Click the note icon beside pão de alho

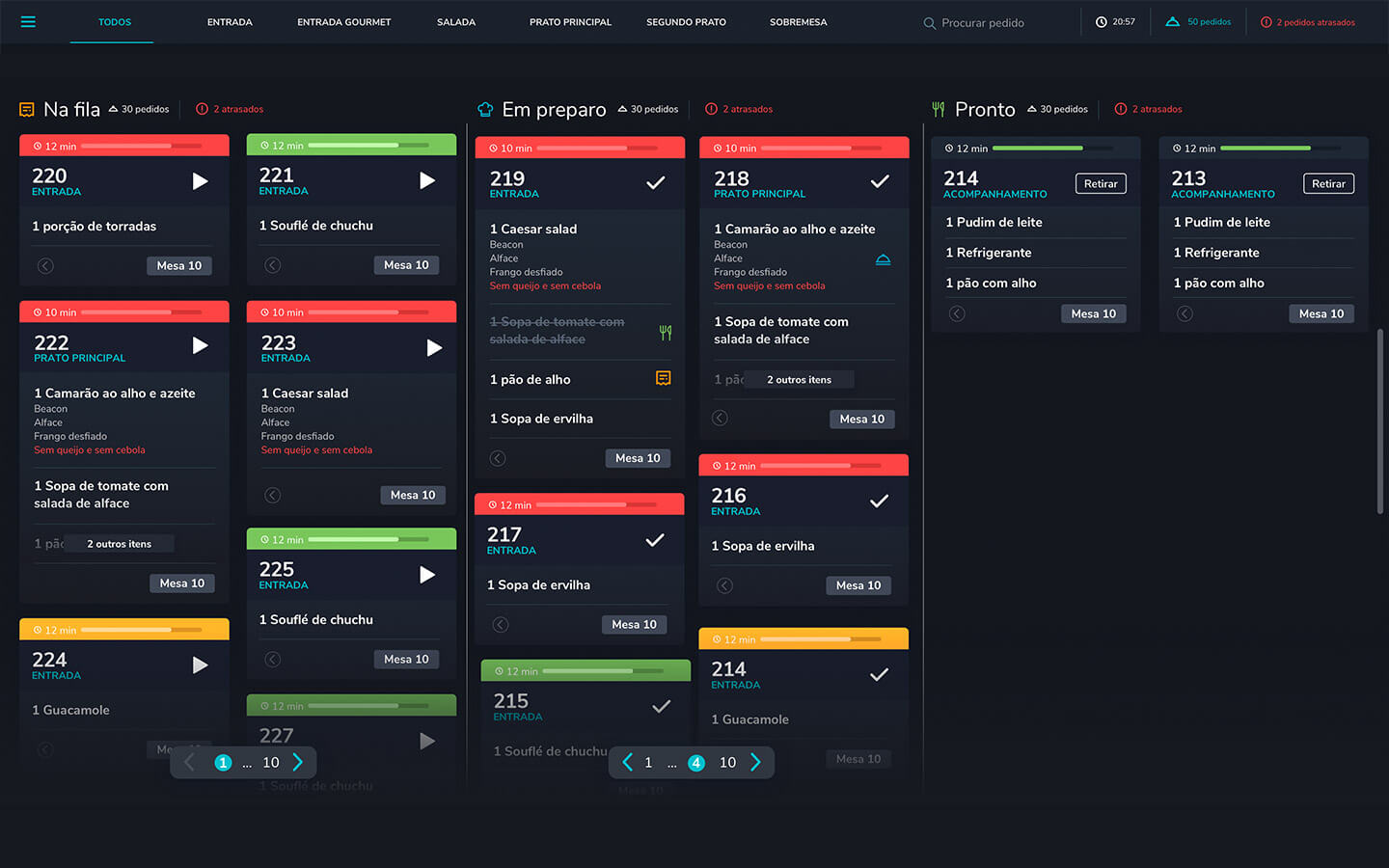click(663, 379)
